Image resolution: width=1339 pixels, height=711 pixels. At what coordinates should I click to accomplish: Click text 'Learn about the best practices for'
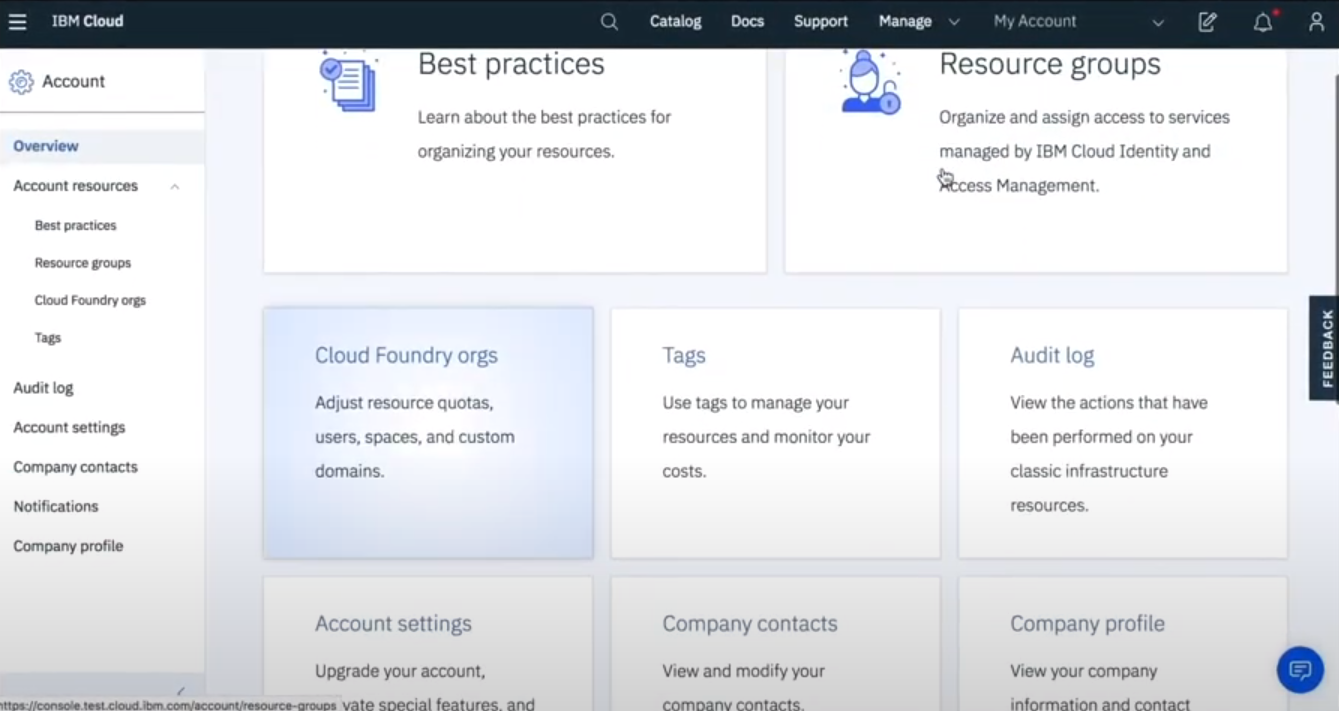tap(544, 117)
